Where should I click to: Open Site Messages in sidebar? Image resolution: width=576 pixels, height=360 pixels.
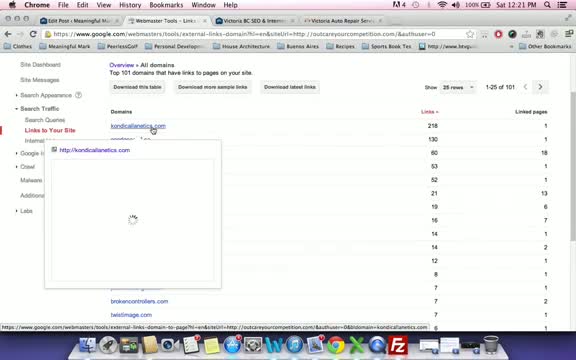(40, 80)
